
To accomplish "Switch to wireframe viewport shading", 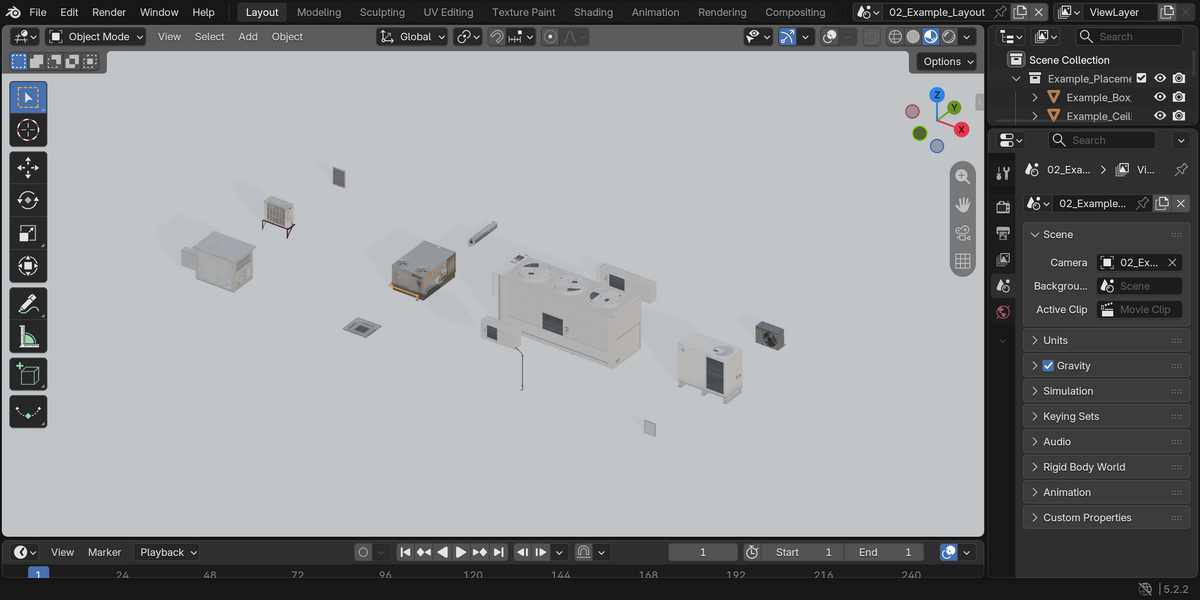I will pyautogui.click(x=895, y=36).
